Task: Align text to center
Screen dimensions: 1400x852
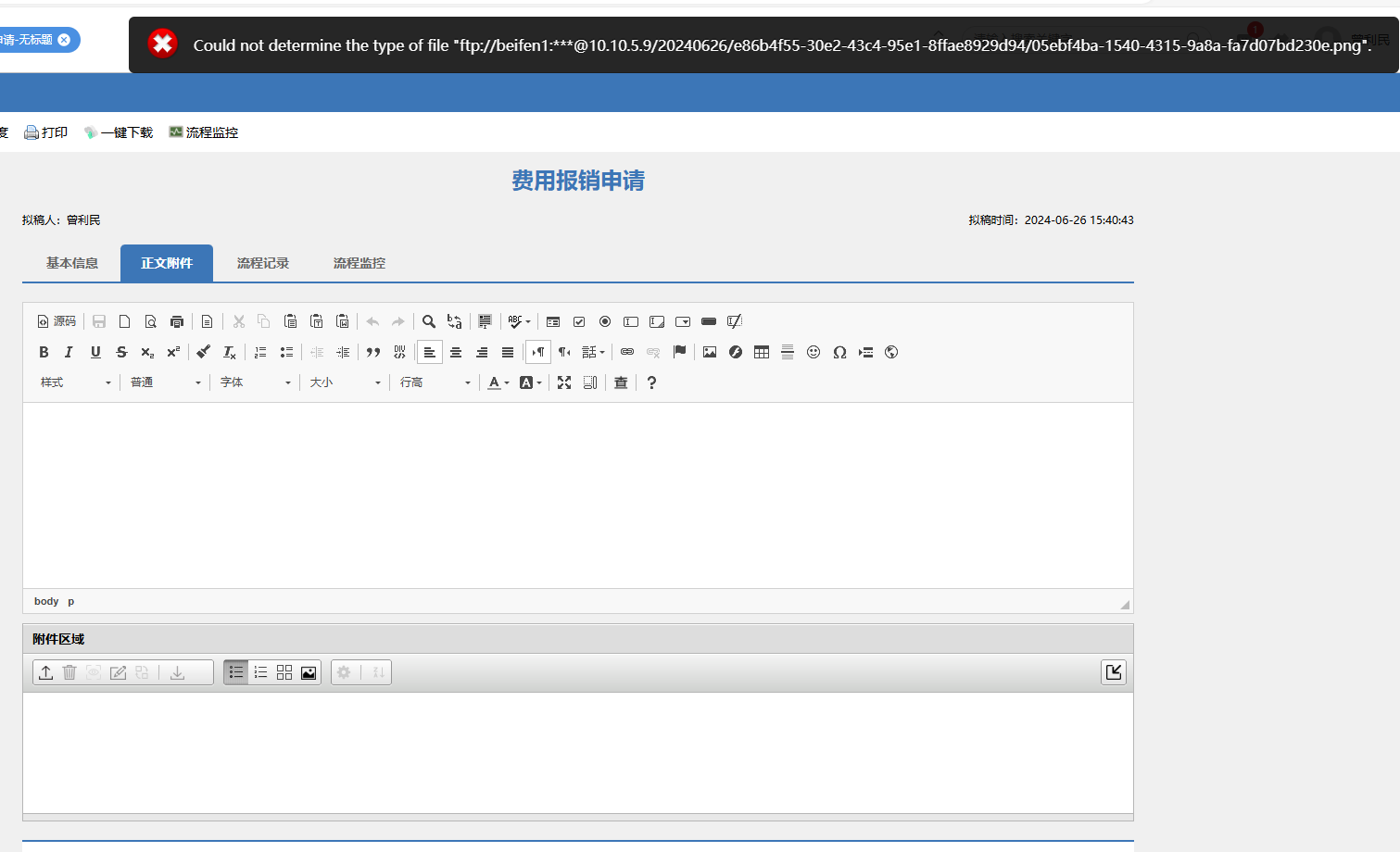Action: [456, 352]
